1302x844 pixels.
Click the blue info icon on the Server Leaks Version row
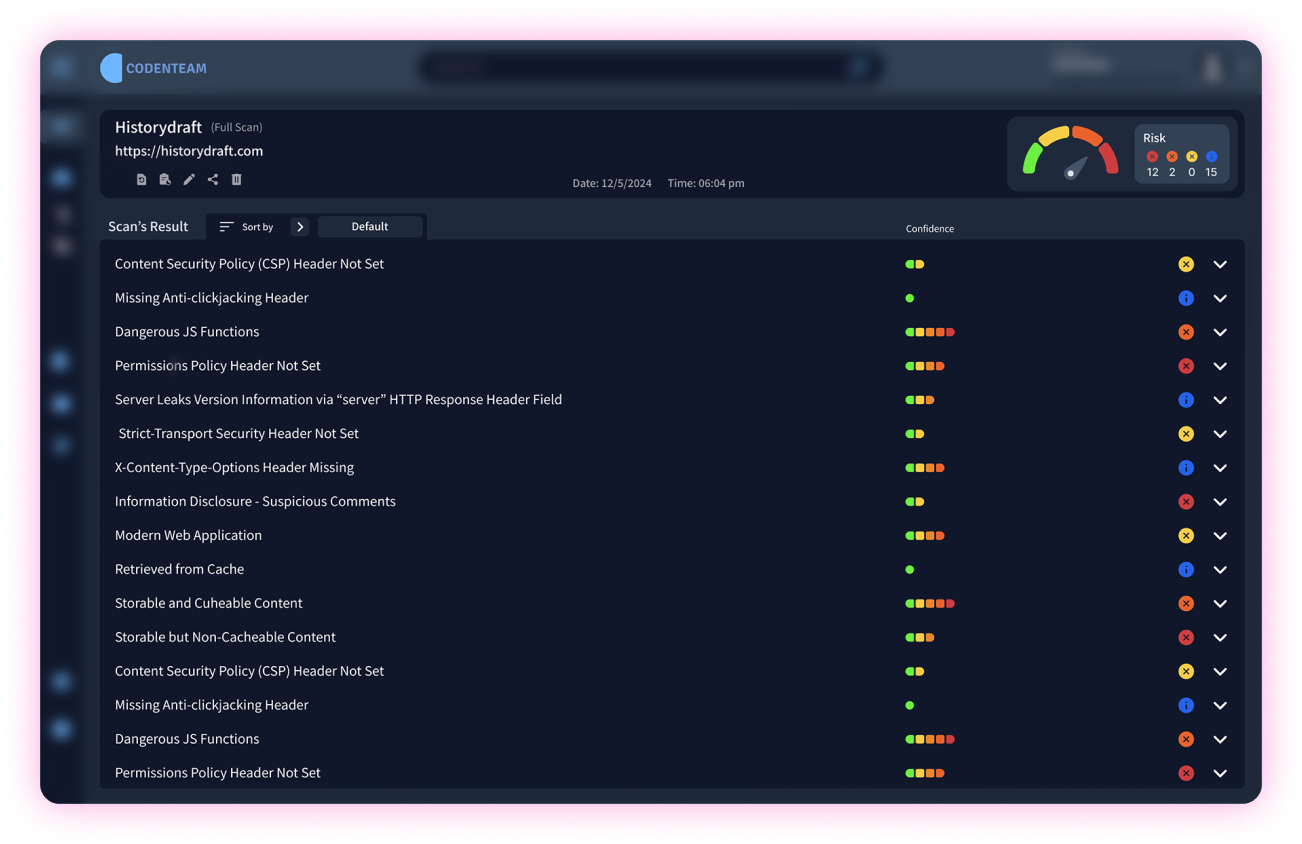coord(1186,400)
